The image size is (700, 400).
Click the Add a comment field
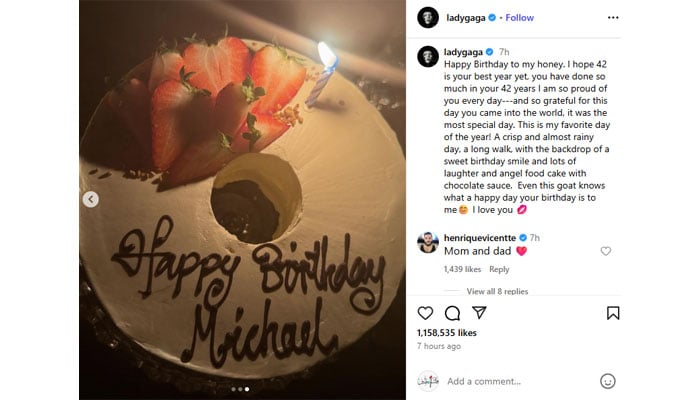[x=515, y=381]
